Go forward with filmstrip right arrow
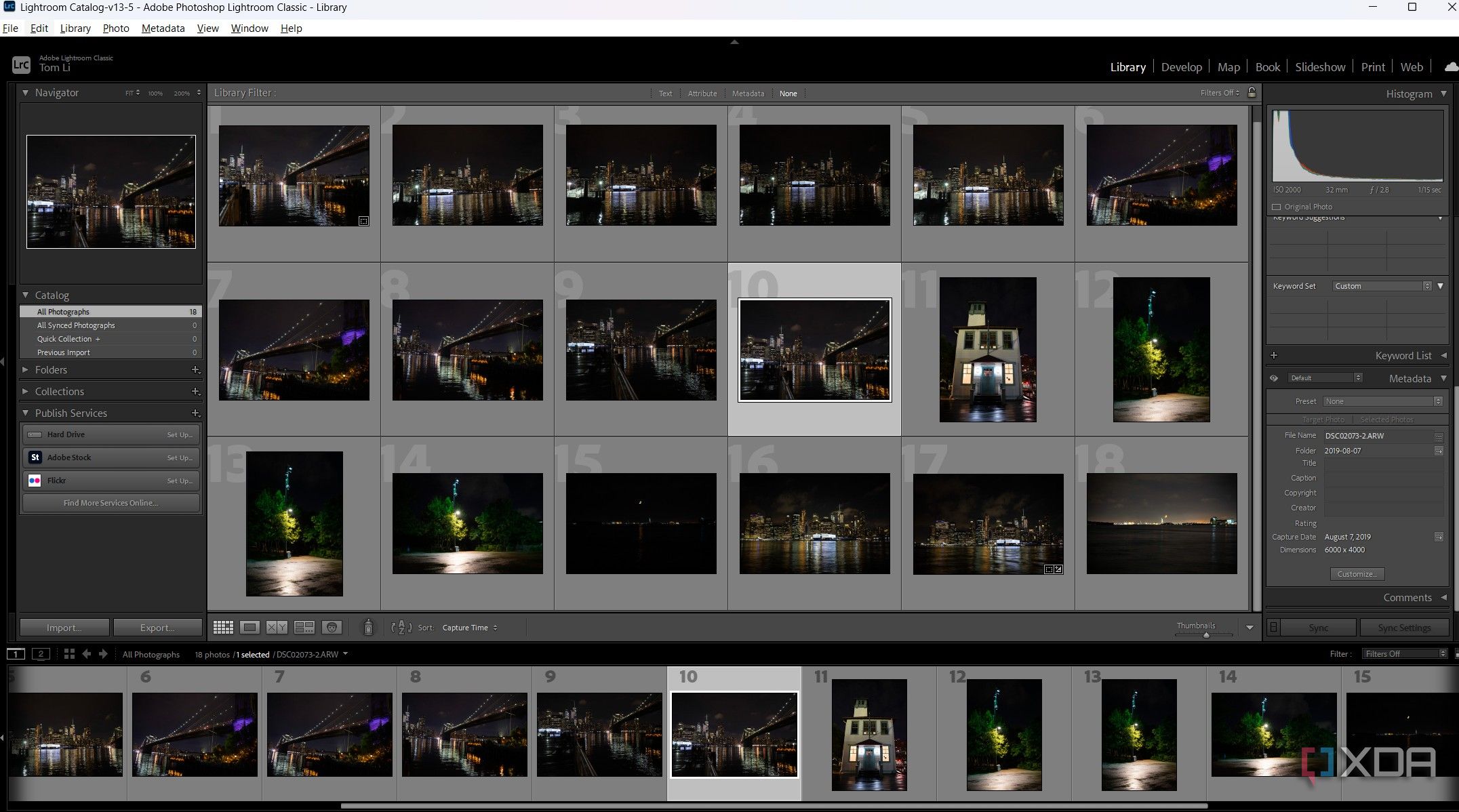 [103, 654]
